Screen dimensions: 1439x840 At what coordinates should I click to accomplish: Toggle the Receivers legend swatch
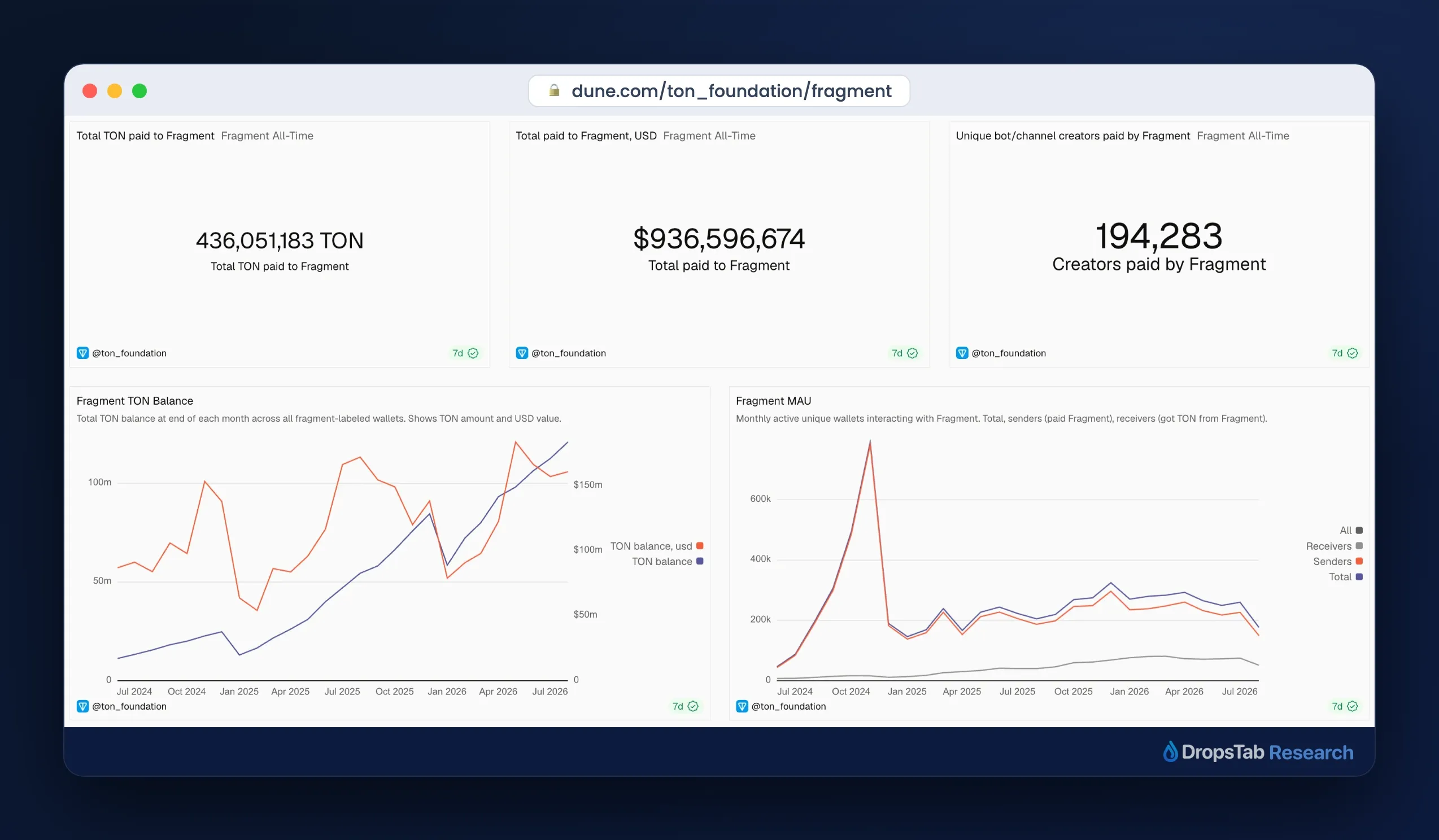pos(1359,546)
